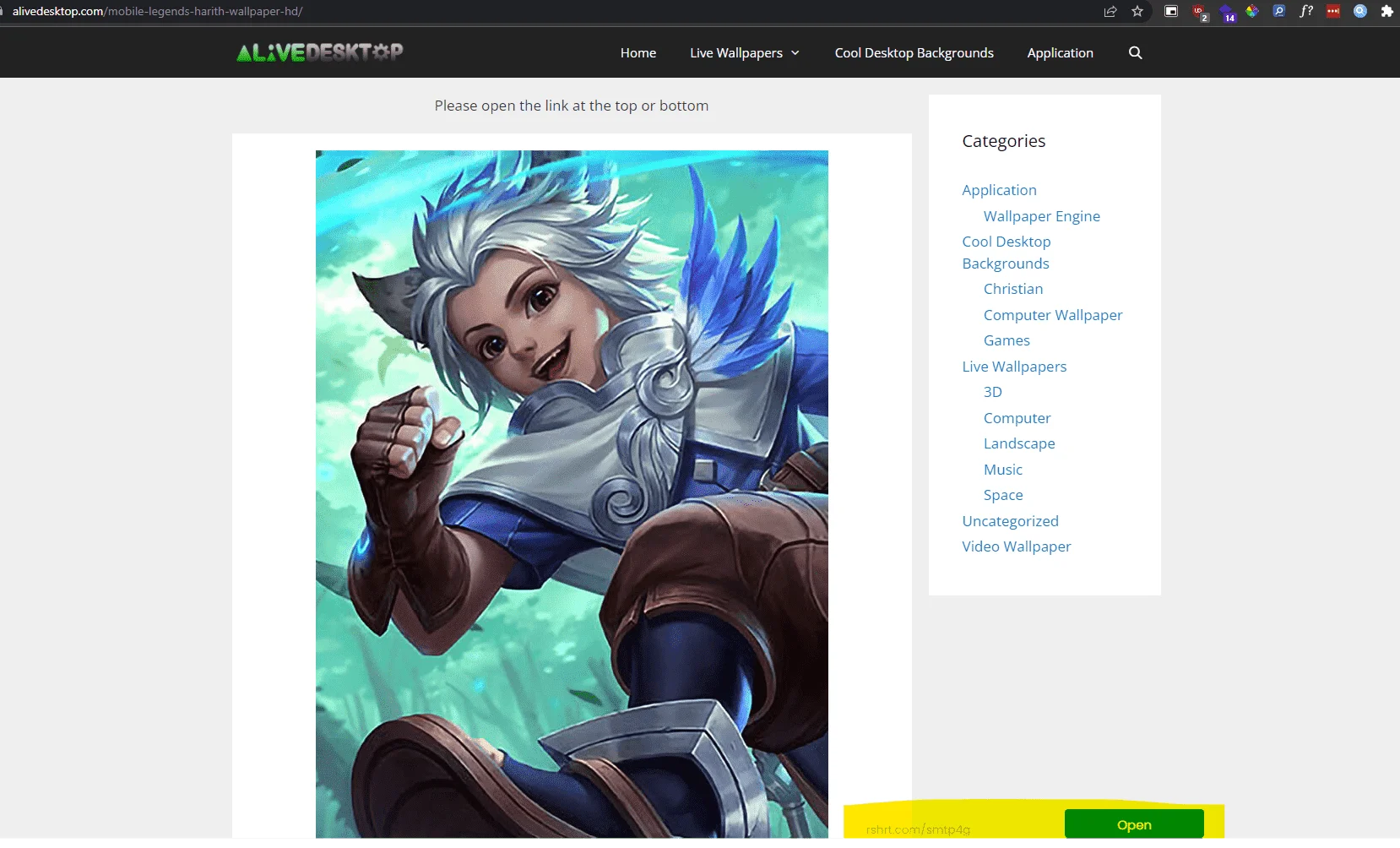
Task: Click the blue magnifier extension icon
Action: 1279,12
